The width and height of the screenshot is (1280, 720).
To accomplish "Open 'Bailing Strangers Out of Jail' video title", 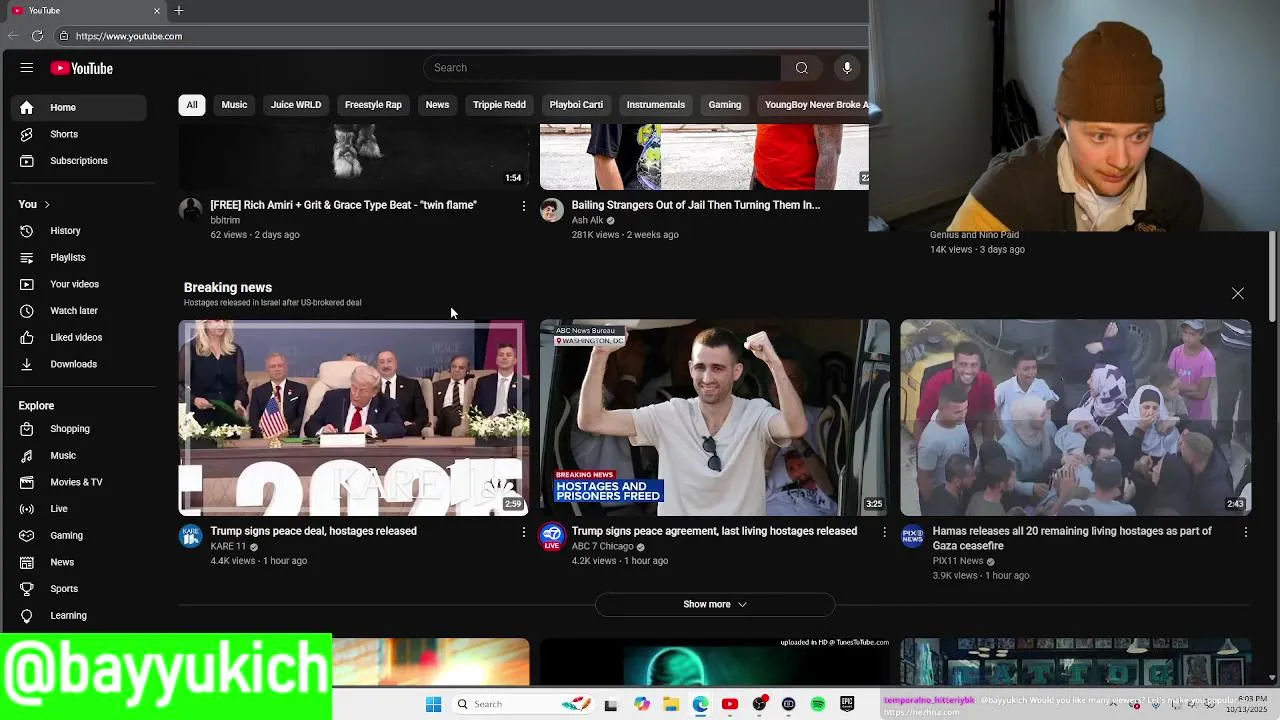I will coord(696,205).
